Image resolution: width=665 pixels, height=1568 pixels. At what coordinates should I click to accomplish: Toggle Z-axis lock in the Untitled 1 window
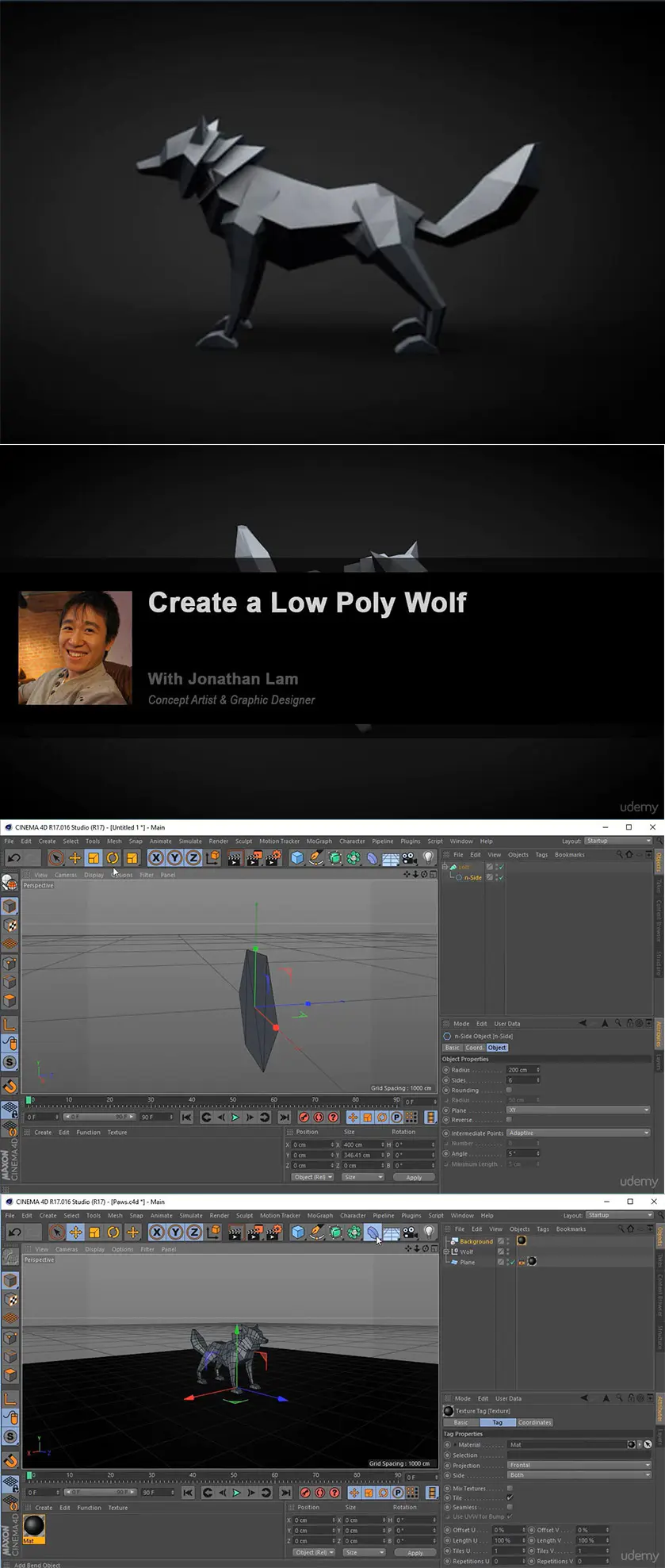click(x=193, y=857)
